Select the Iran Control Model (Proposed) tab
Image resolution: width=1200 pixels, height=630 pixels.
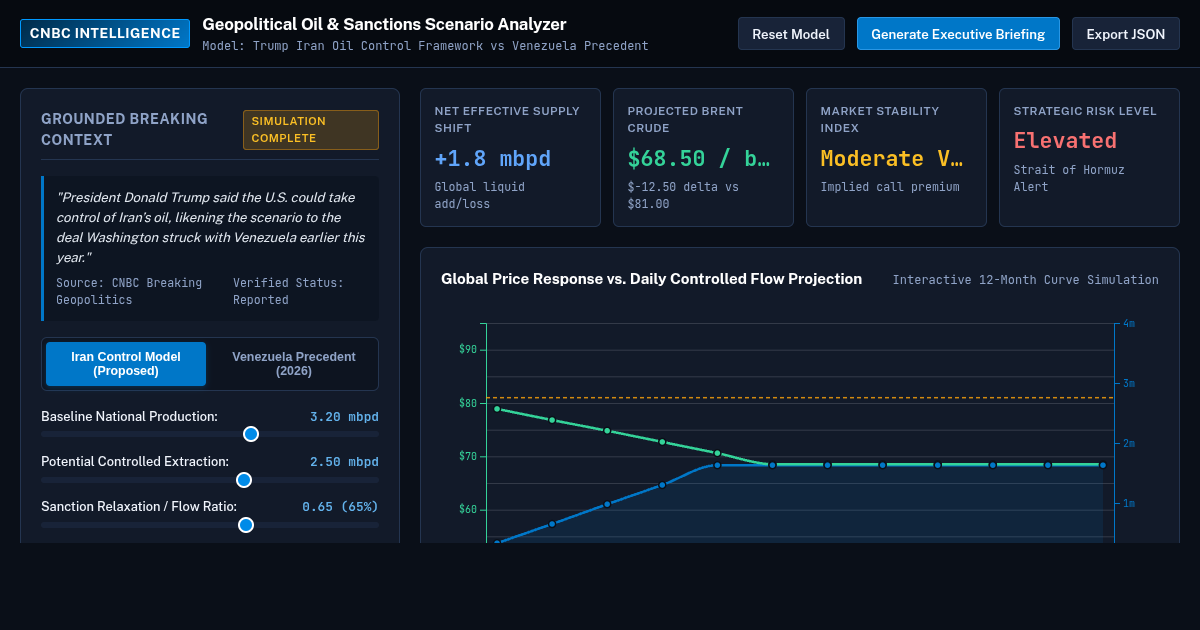coord(126,364)
